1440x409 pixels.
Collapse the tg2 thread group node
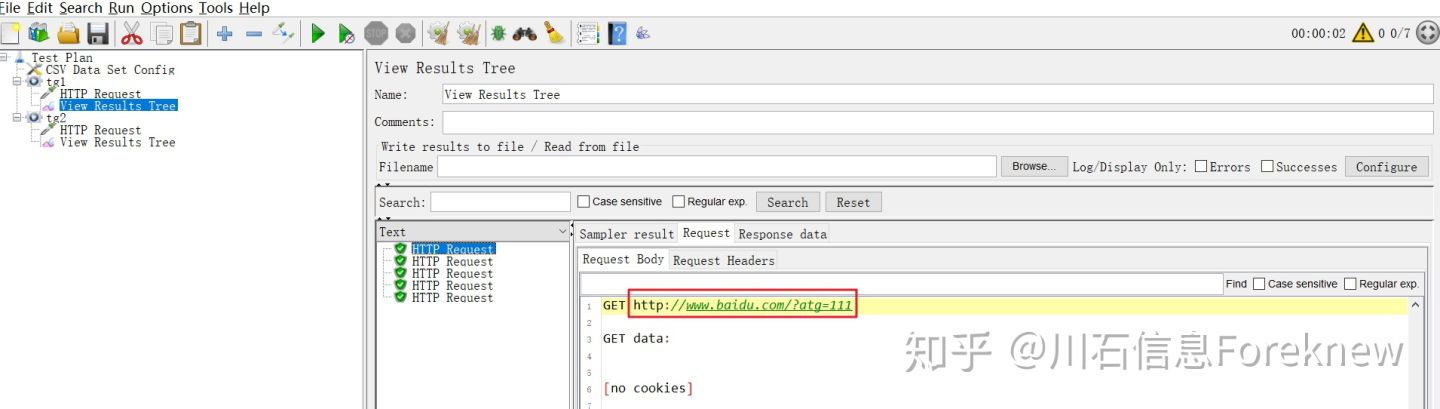point(18,118)
